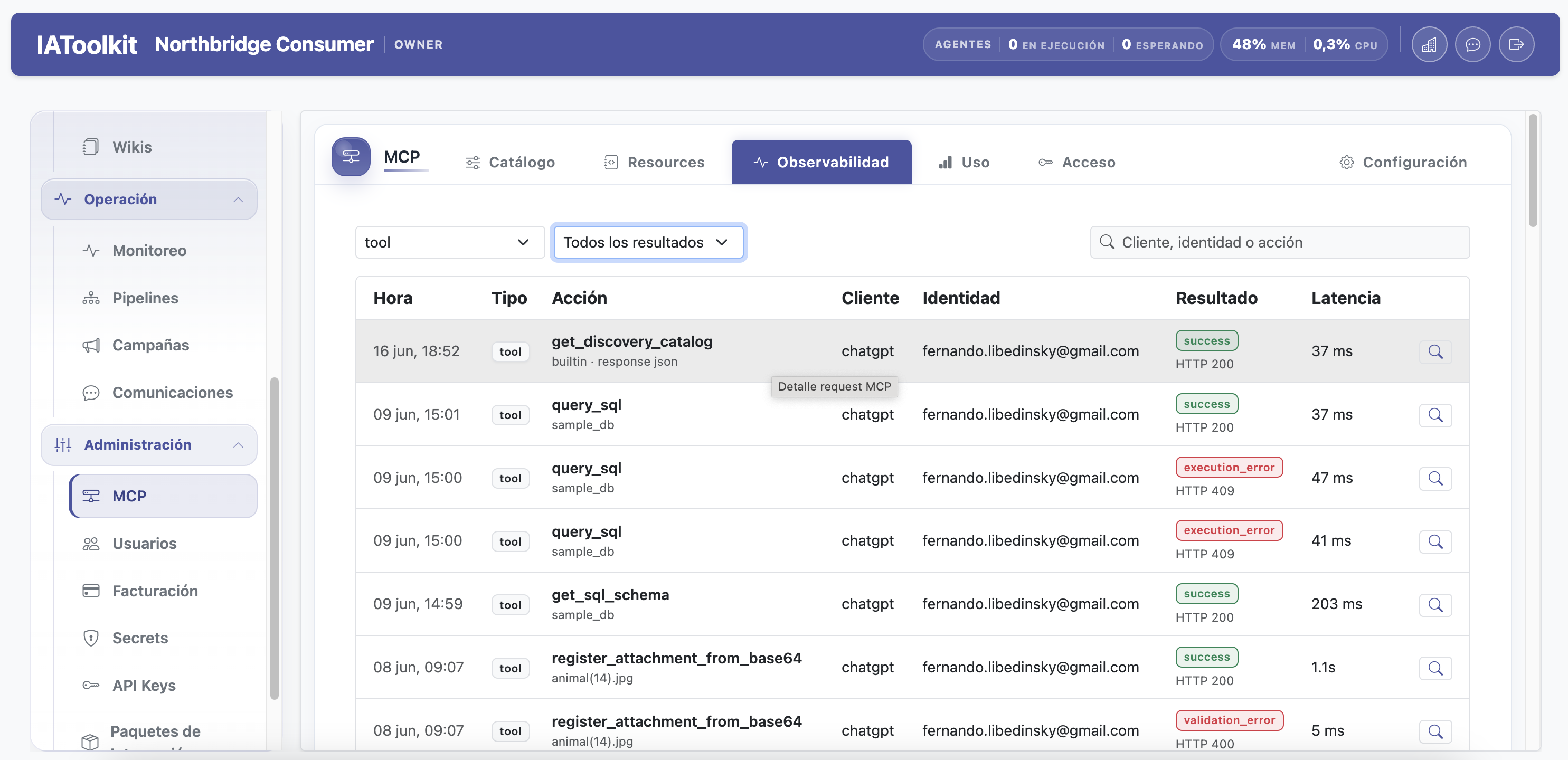Screen dimensions: 1568x760
Task: Click the Resultado column header
Action: pyautogui.click(x=1216, y=298)
